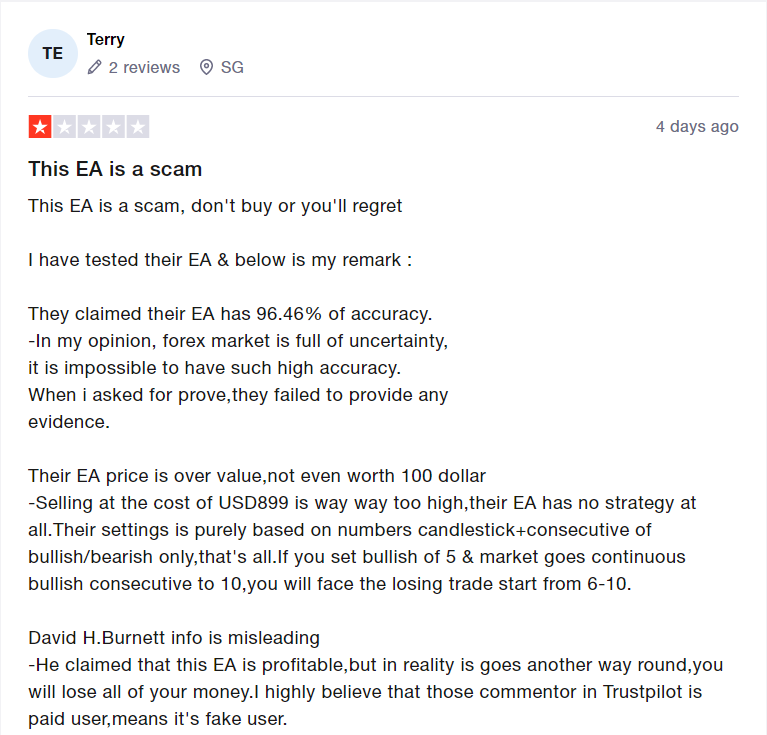Click the third grey star
767x735 pixels.
click(x=89, y=127)
